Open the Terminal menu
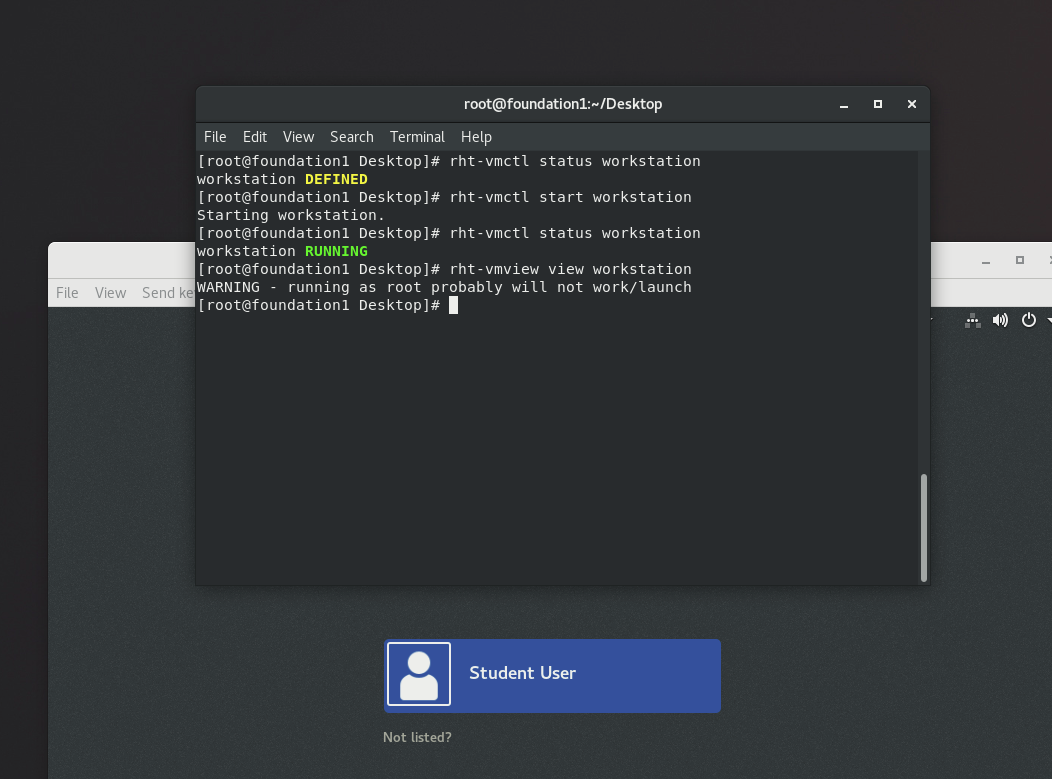This screenshot has height=779, width=1052. 417,137
